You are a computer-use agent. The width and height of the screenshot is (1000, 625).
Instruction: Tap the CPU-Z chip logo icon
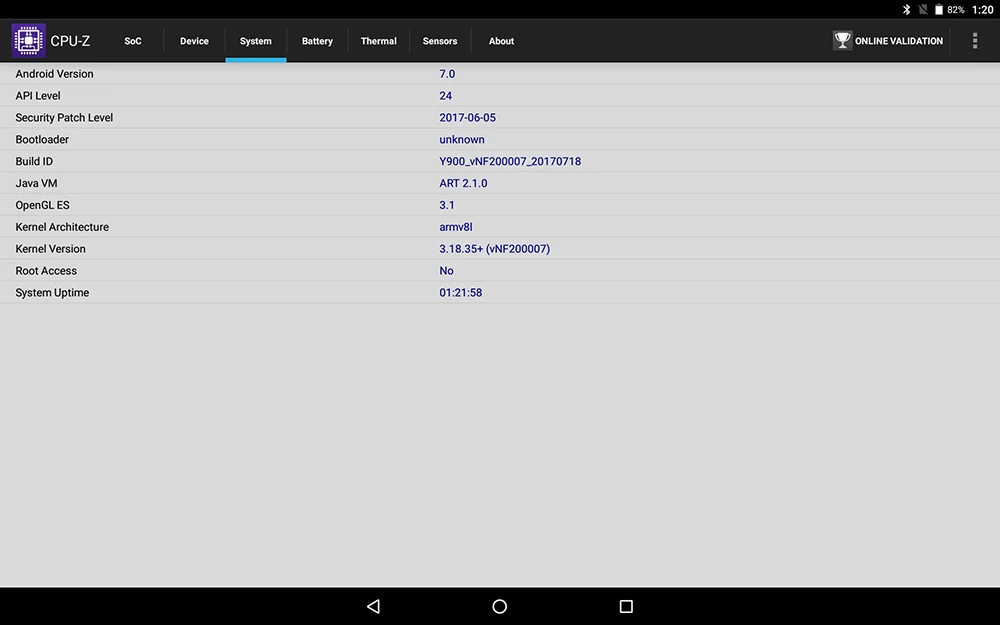tap(29, 41)
